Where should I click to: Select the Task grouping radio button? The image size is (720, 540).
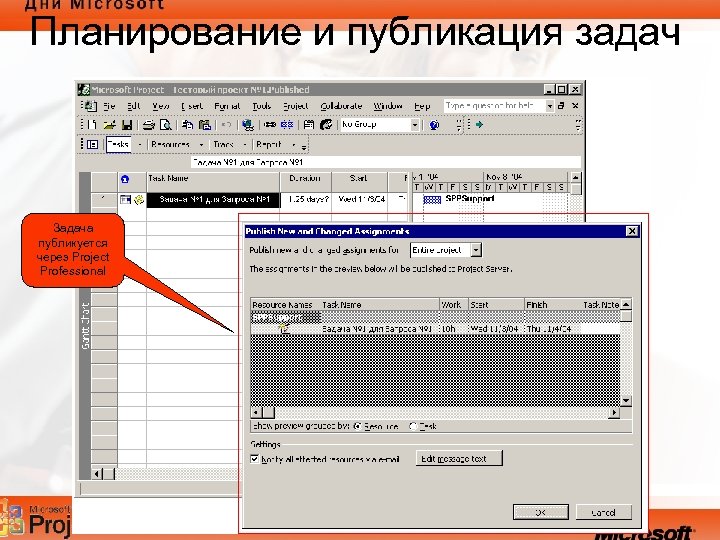coord(413,426)
